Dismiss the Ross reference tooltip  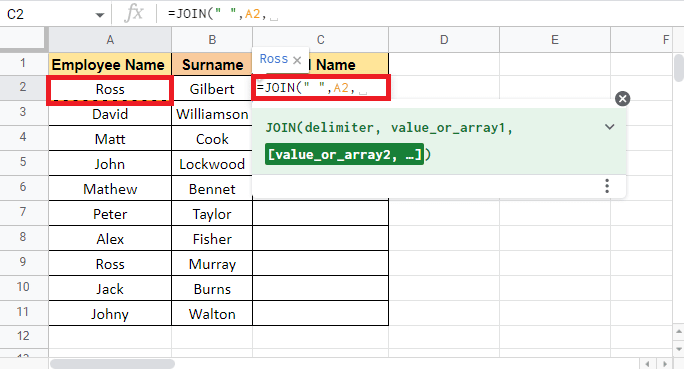297,60
